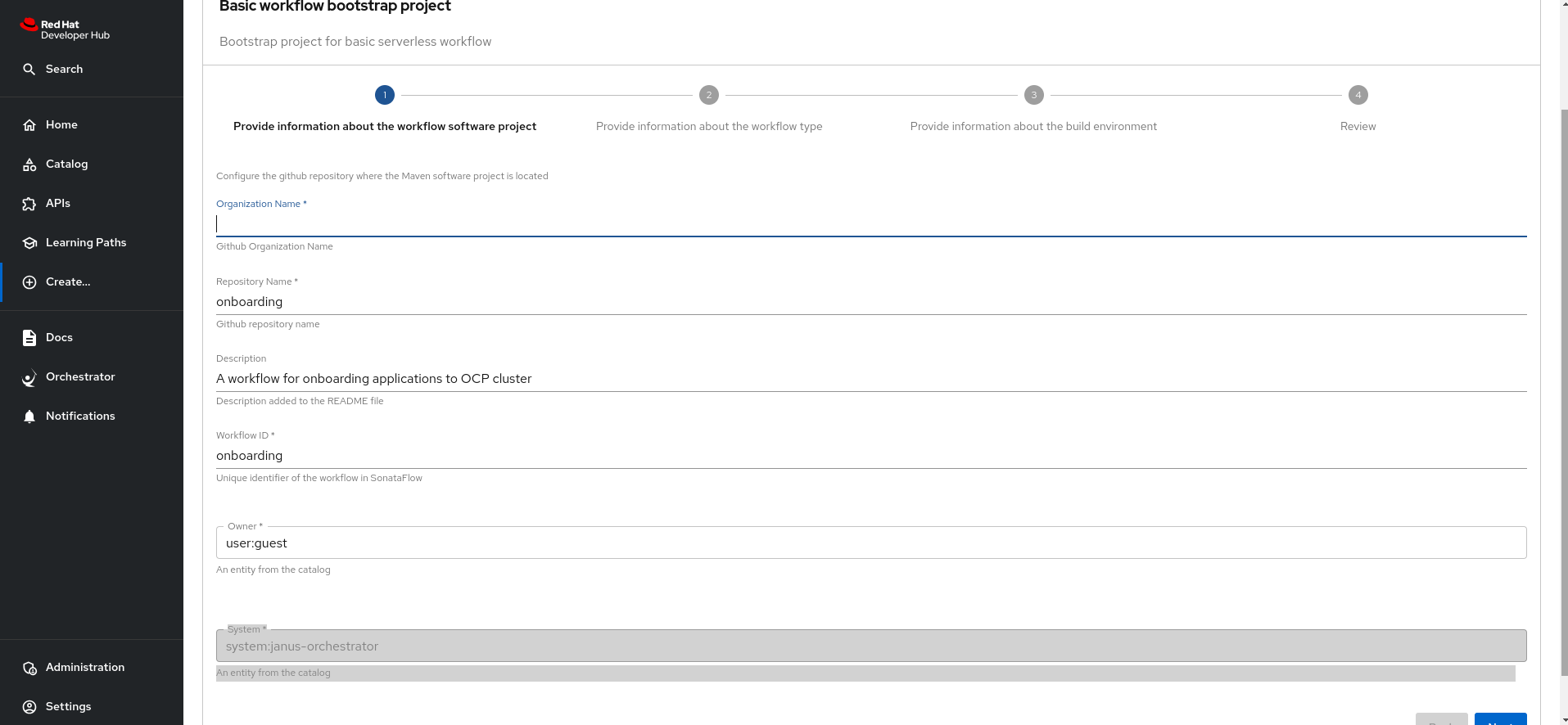Open Learning Paths graduation cap icon
The width and height of the screenshot is (1568, 725).
(x=29, y=243)
